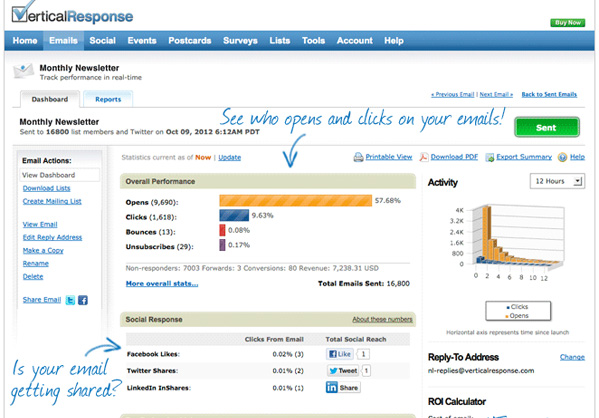This screenshot has height=418, width=599.
Task: Open the Home menu
Action: tap(25, 41)
